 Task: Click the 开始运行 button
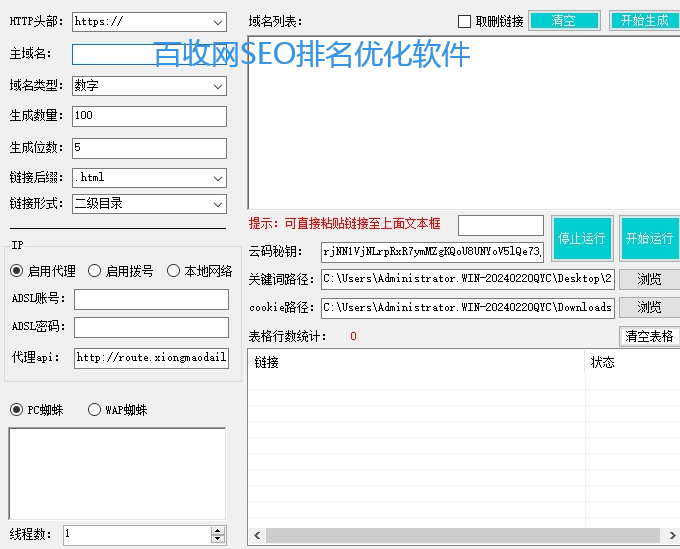click(x=649, y=239)
